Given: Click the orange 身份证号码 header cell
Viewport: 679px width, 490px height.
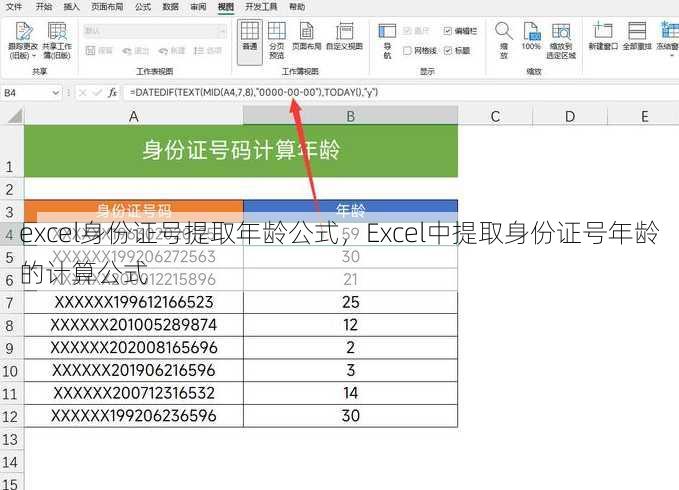Looking at the screenshot, I should point(134,211).
